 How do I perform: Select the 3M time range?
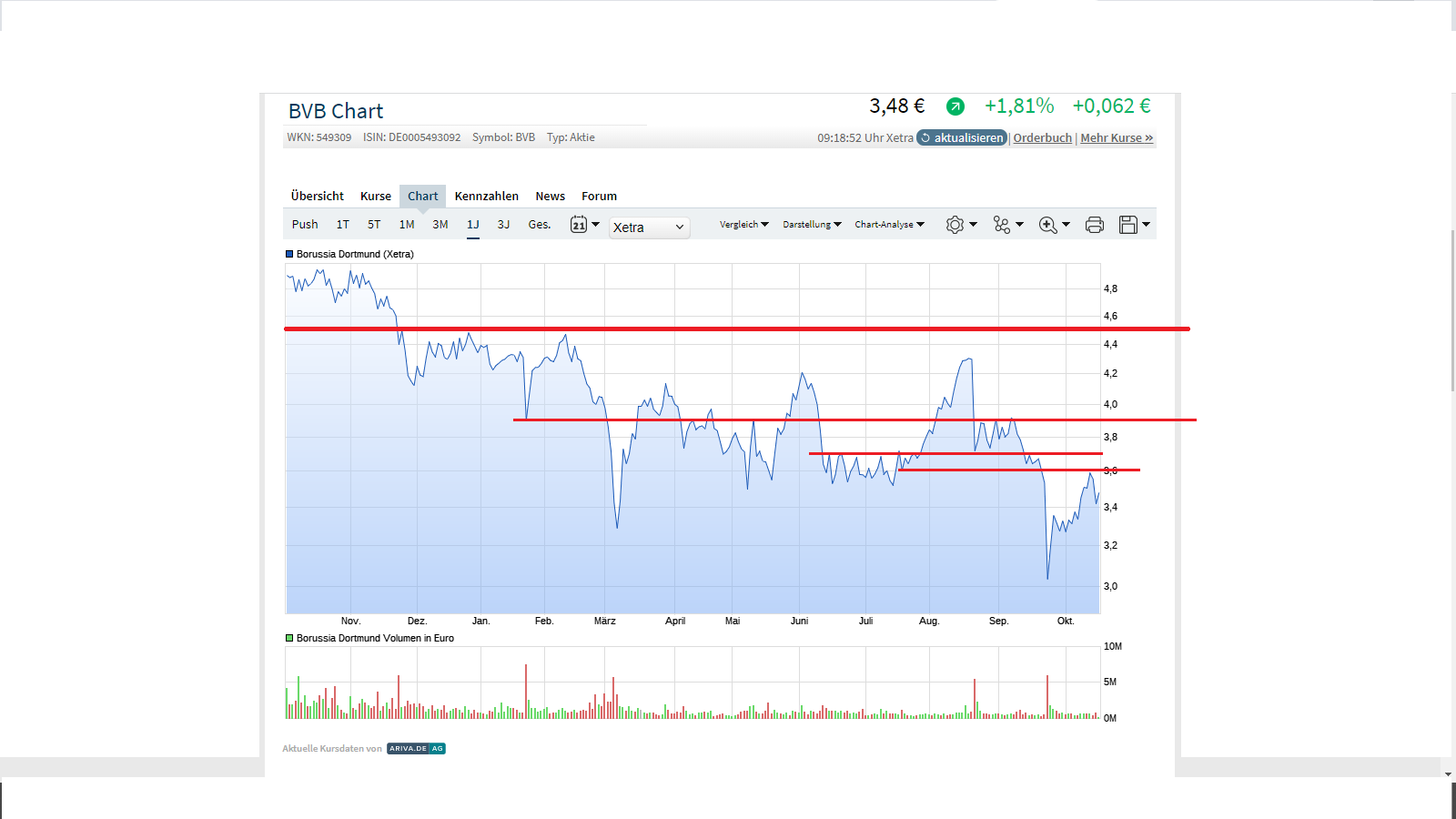[x=440, y=225]
